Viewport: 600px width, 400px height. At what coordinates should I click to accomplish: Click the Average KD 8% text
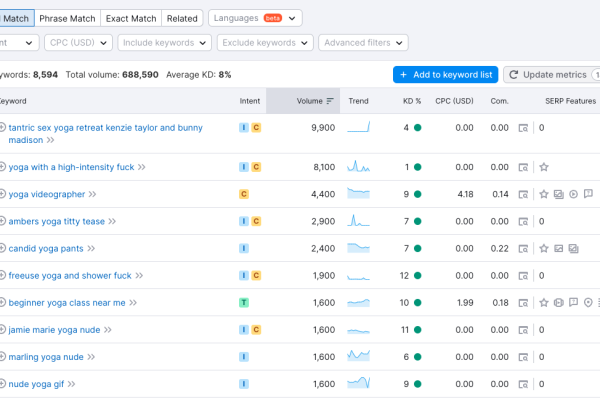tap(199, 75)
